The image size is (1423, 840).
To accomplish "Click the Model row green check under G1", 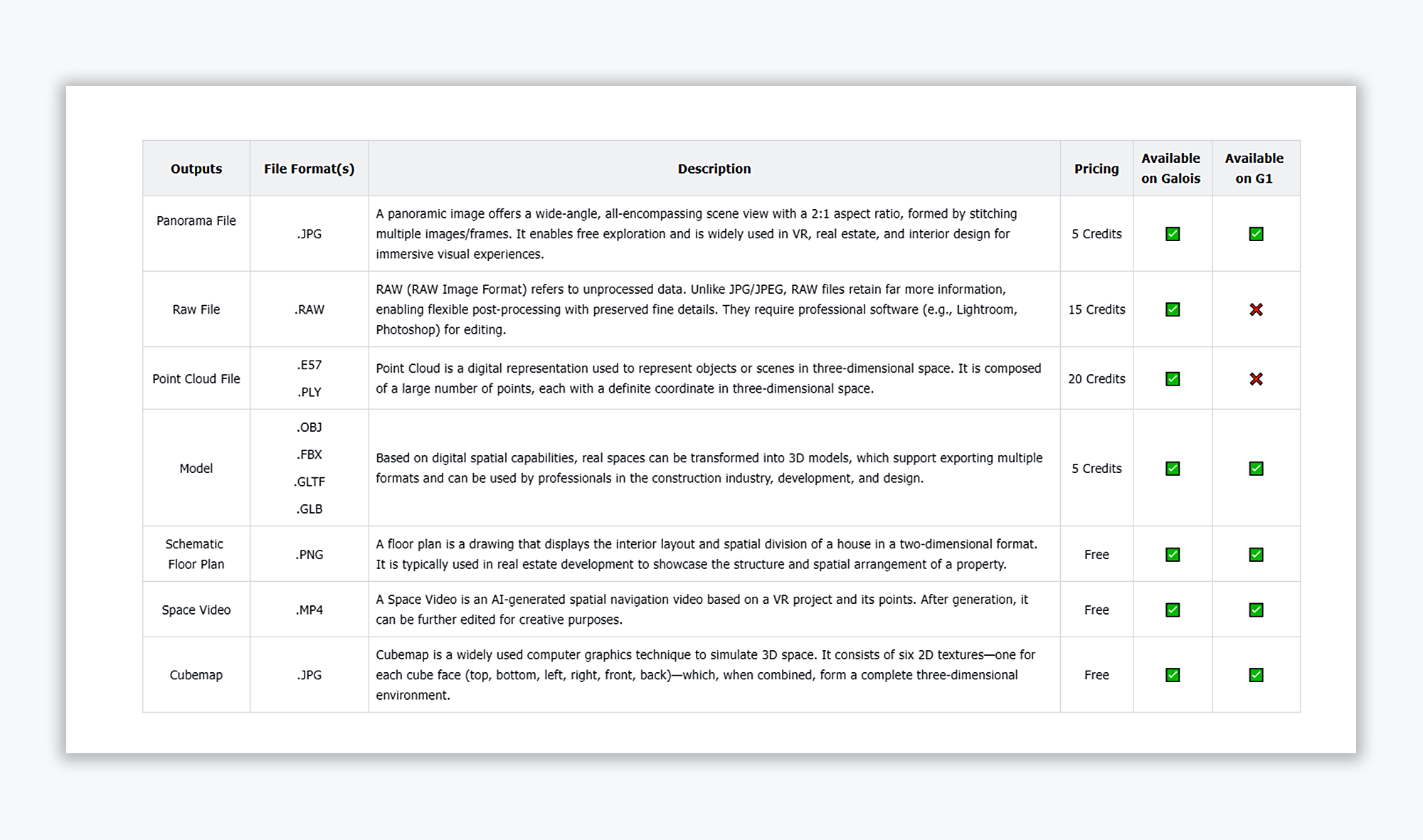I will (1256, 469).
